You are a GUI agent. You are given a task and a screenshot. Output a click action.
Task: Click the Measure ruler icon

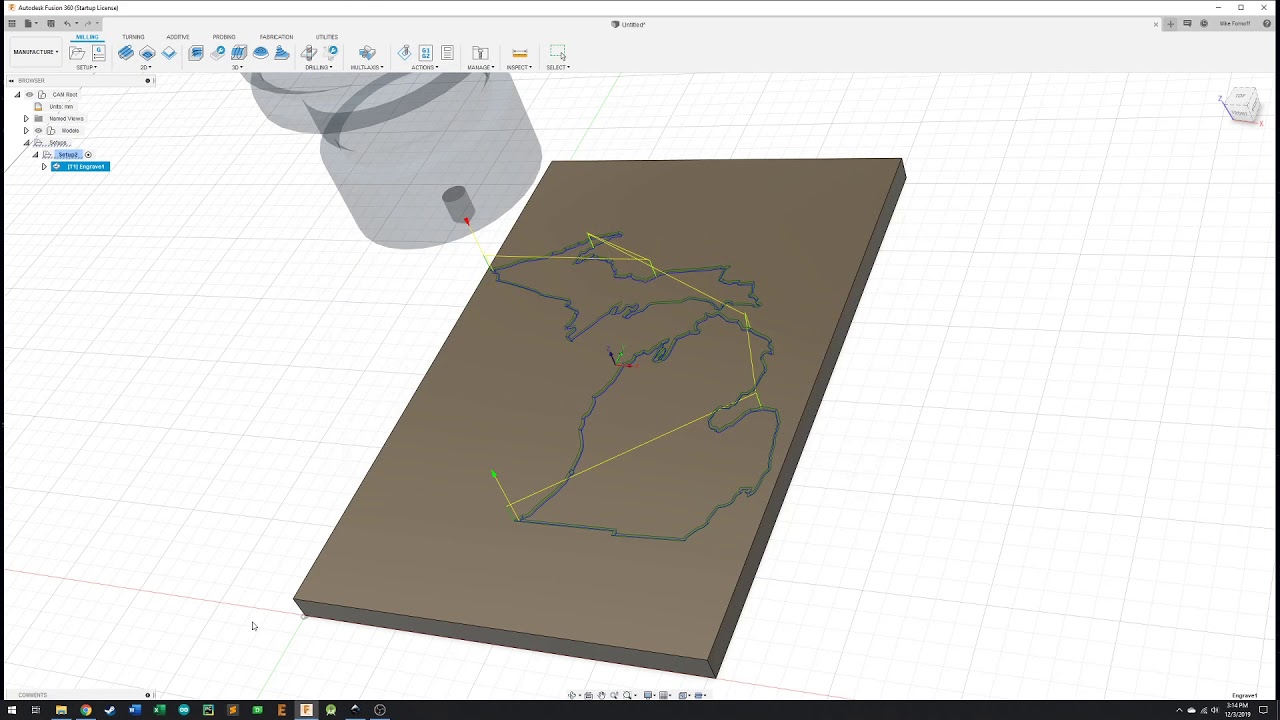coord(520,53)
